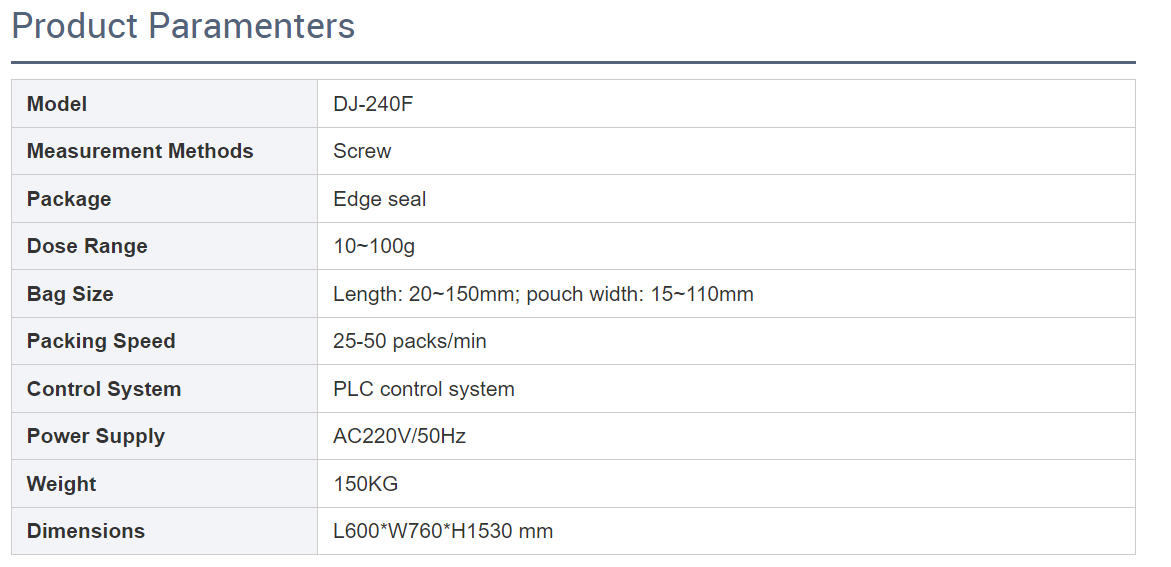Viewport: 1171px width, 567px height.
Task: Click the bag length and pouch width text
Action: coord(543,294)
